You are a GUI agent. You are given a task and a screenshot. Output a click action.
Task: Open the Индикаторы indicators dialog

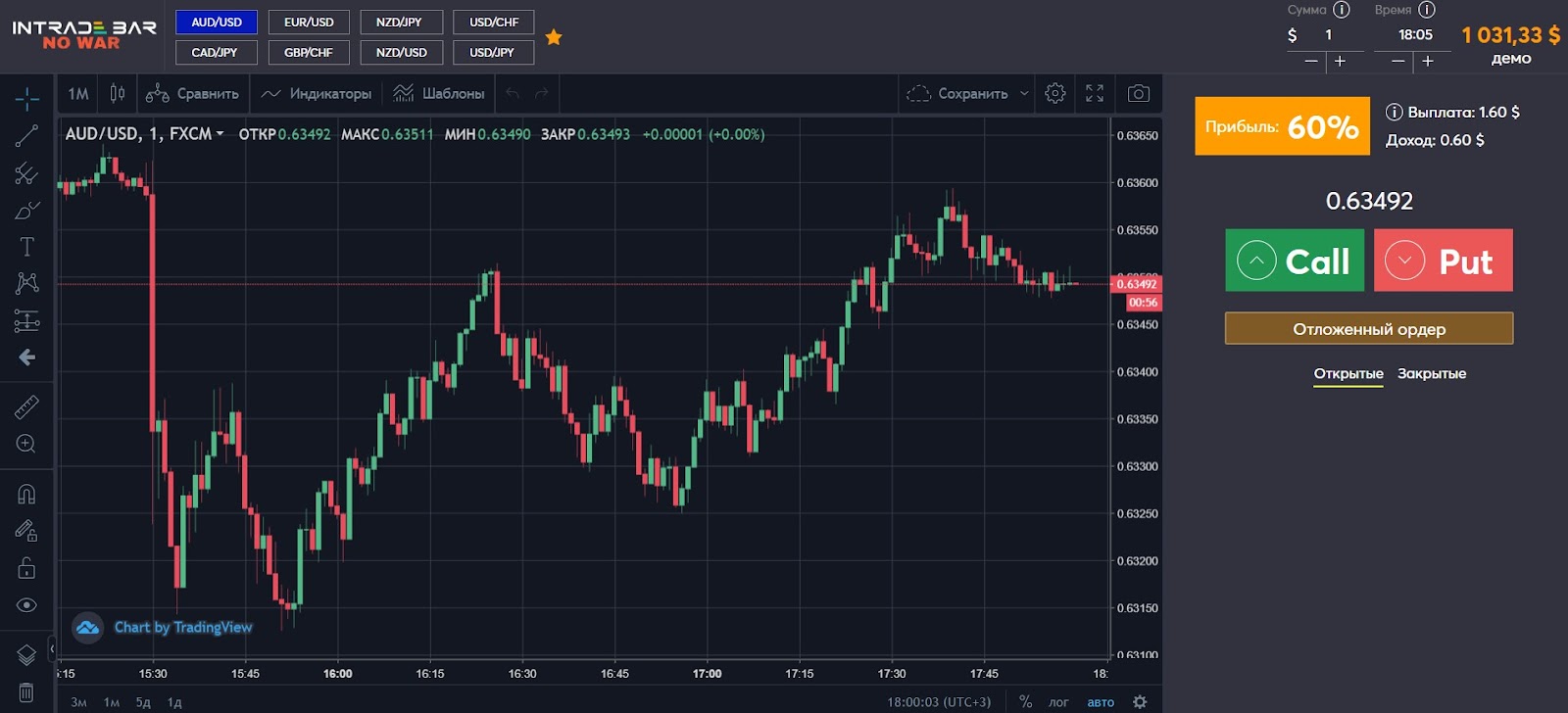tap(317, 94)
